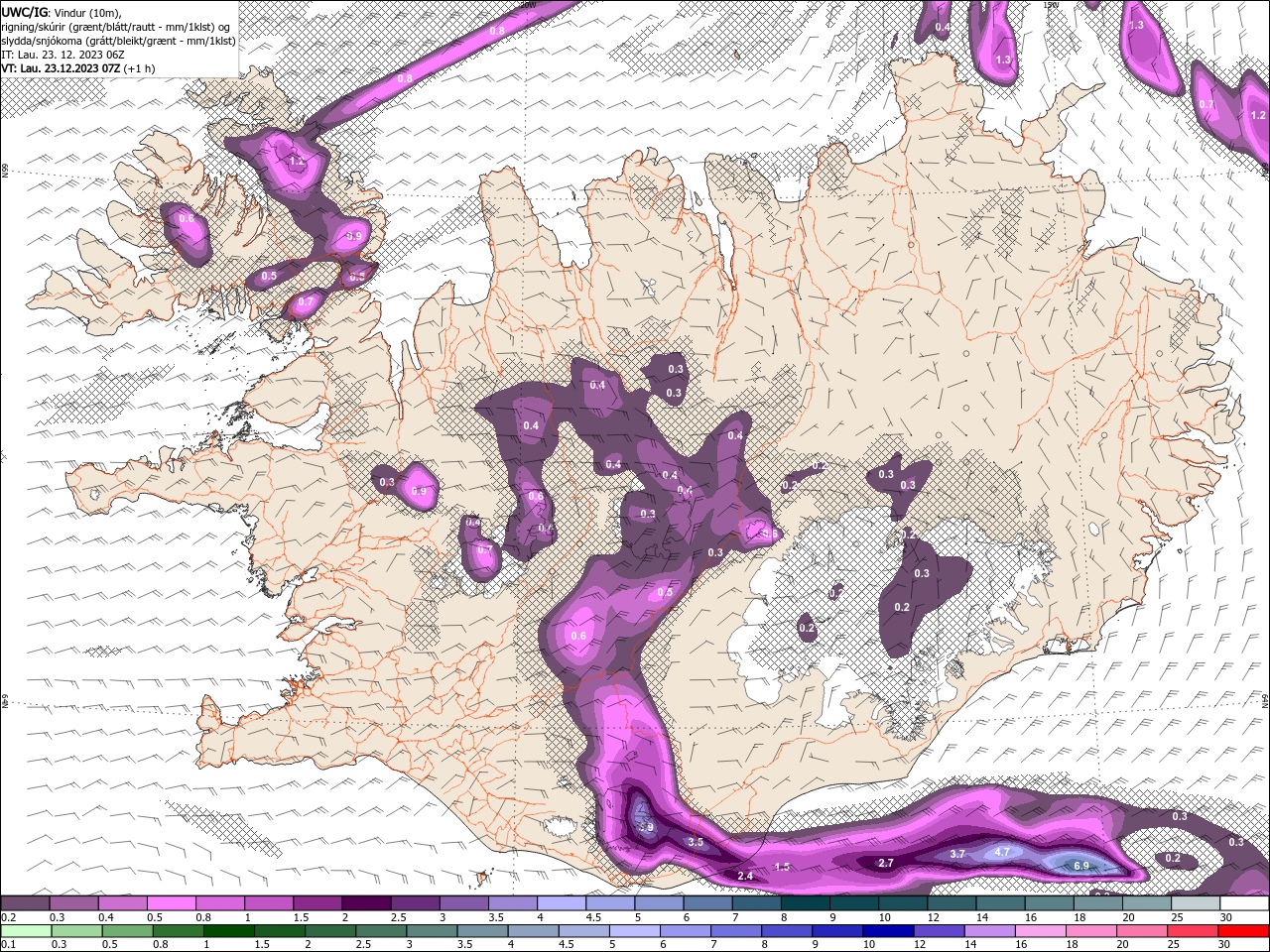Viewport: 1270px width, 952px height.
Task: Pick the darkest purple swatch between 2 and 2.5
Action: tap(365, 903)
